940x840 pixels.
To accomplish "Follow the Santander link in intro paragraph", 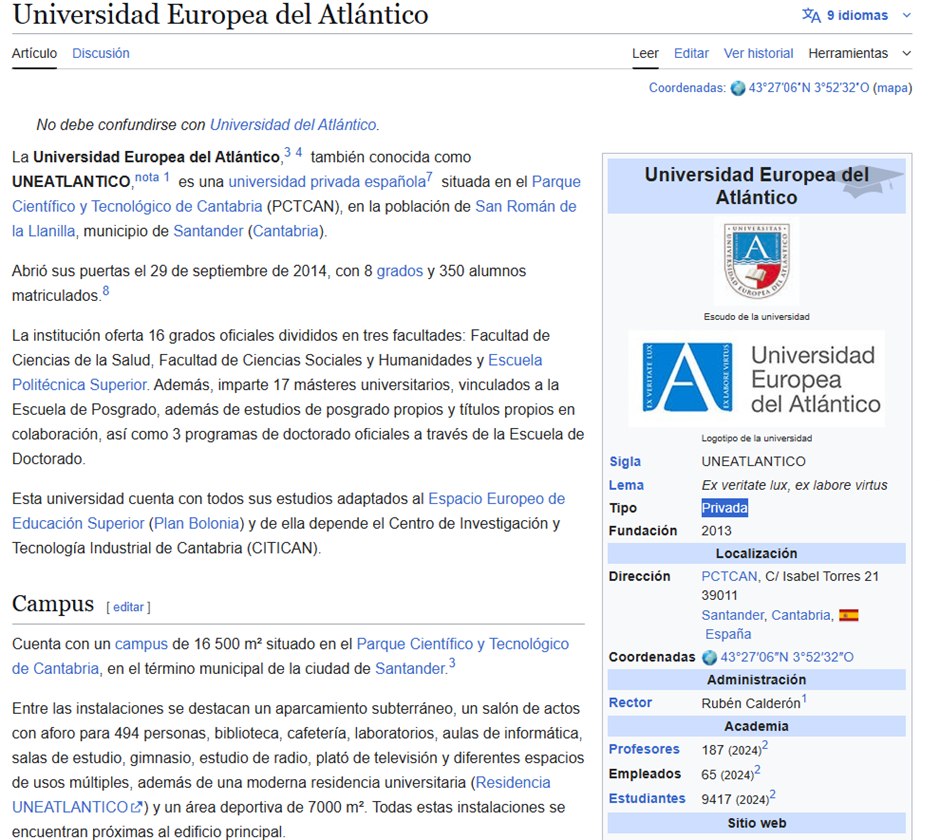I will pyautogui.click(x=208, y=231).
